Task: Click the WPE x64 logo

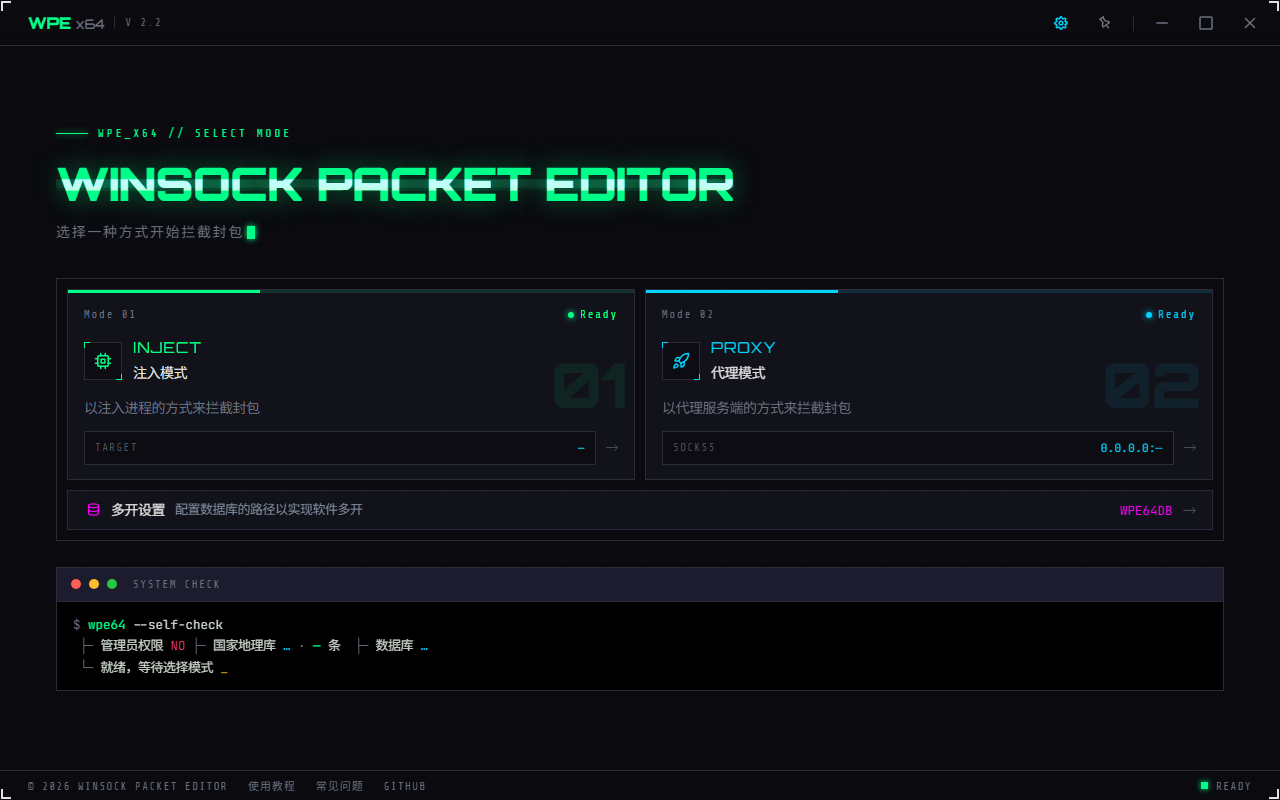Action: tap(66, 23)
